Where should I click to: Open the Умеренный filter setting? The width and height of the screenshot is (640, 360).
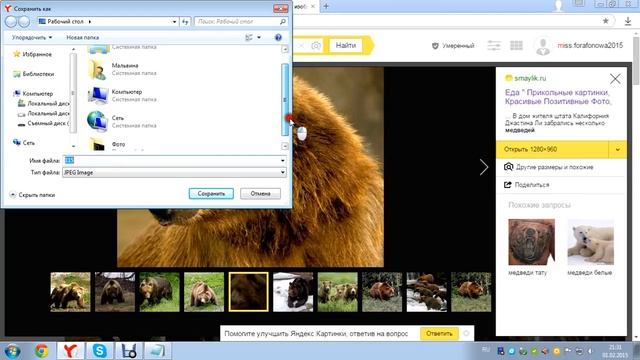click(453, 46)
